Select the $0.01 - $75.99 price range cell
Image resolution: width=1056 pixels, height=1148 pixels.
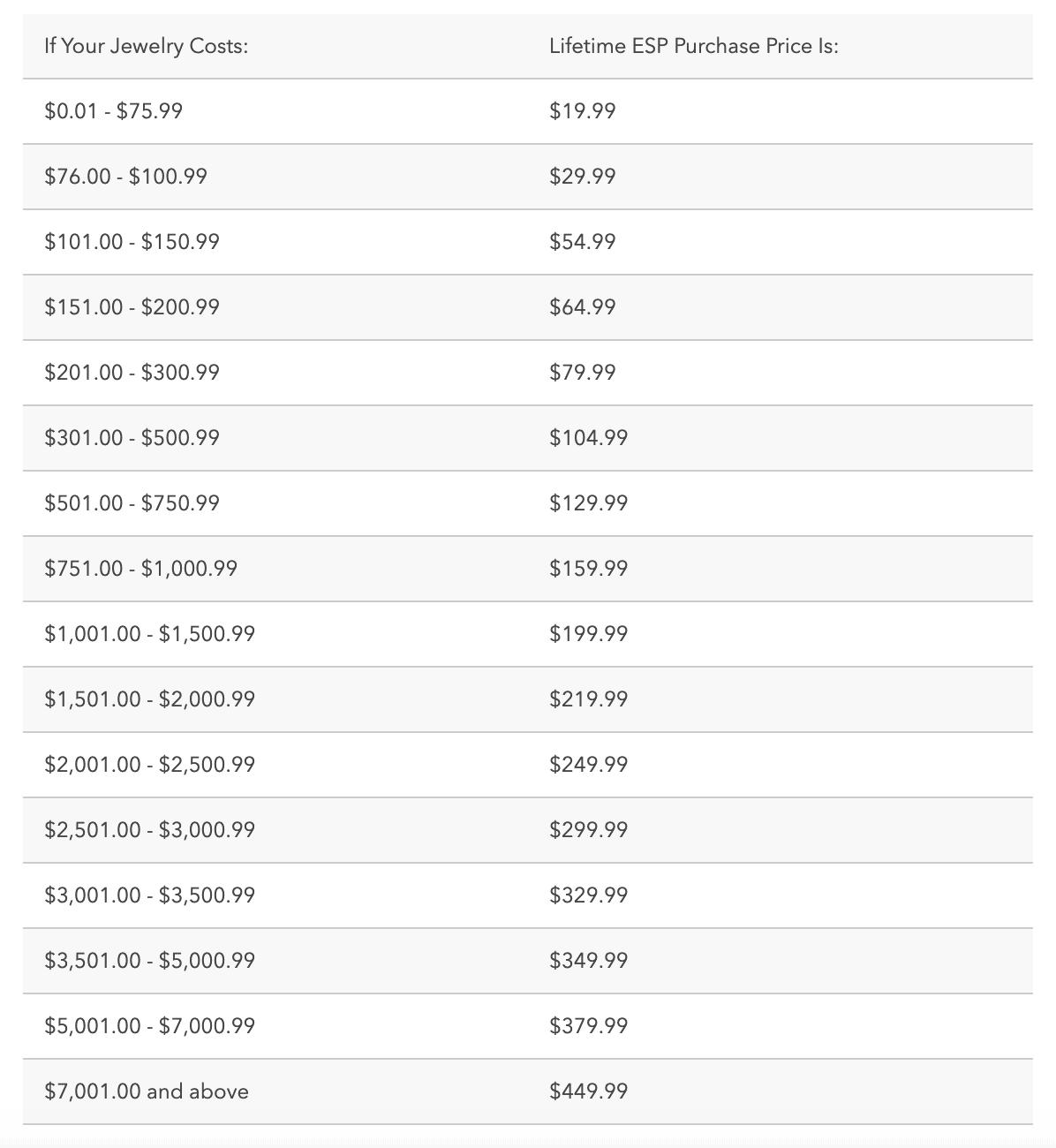pyautogui.click(x=114, y=111)
